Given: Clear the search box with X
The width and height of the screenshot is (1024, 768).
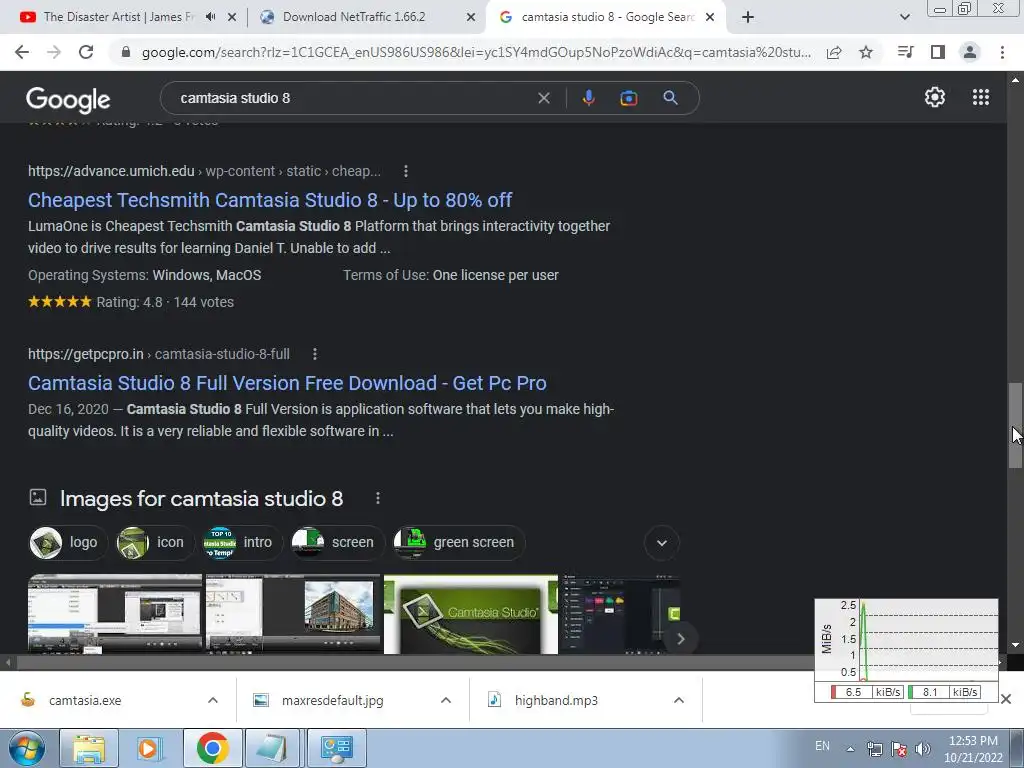Looking at the screenshot, I should (543, 98).
